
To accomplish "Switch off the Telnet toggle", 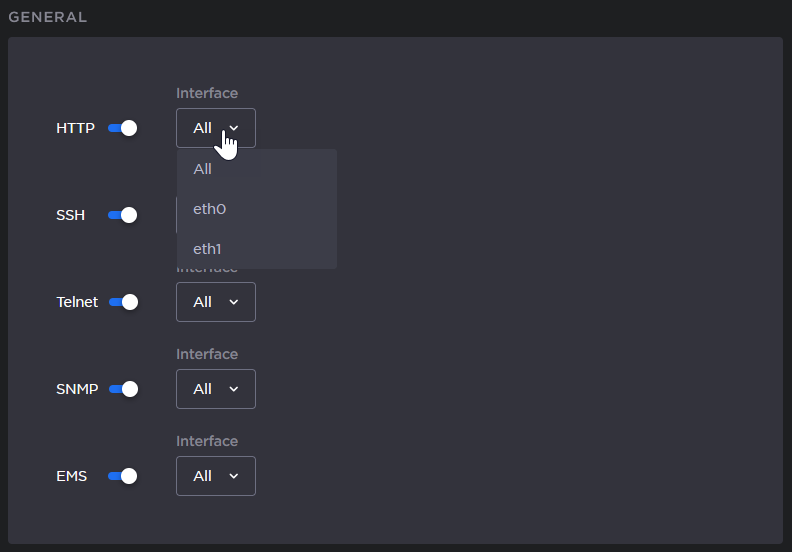I will (x=122, y=302).
